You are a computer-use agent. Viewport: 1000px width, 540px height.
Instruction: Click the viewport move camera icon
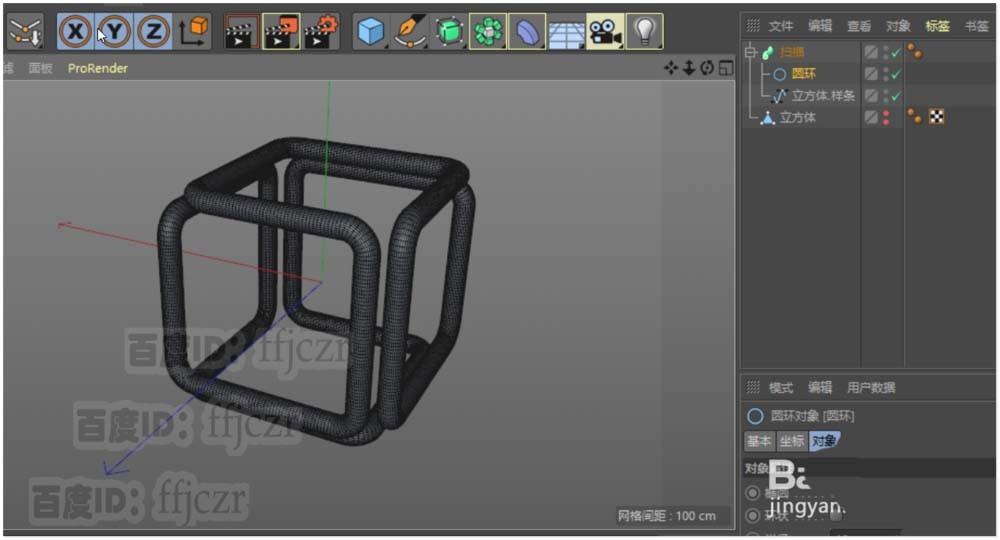click(671, 68)
